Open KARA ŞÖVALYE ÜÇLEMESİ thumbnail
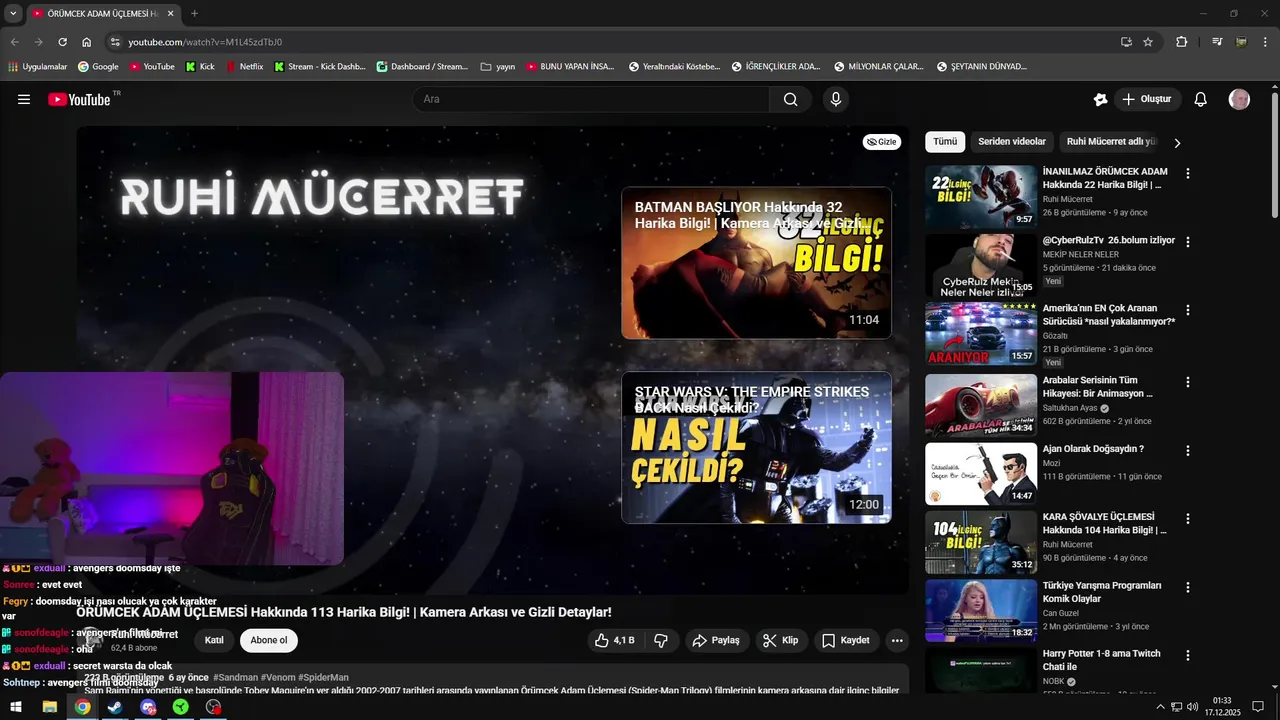Image resolution: width=1280 pixels, height=720 pixels. coord(980,542)
